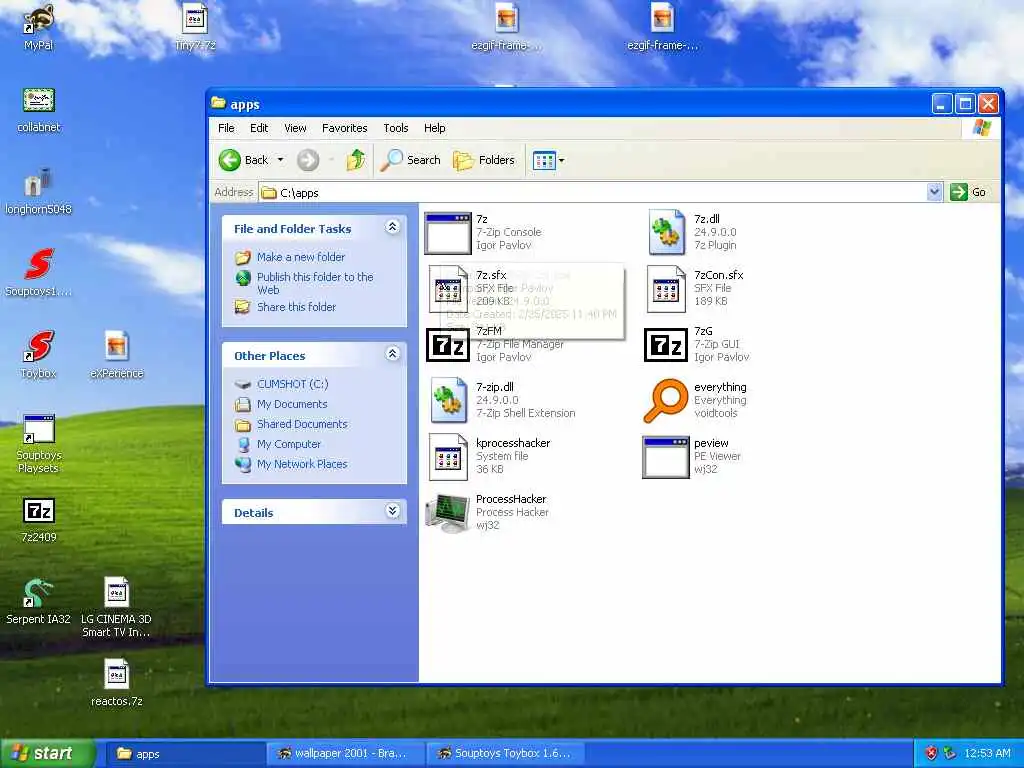Expand the Address bar dropdown

click(935, 192)
